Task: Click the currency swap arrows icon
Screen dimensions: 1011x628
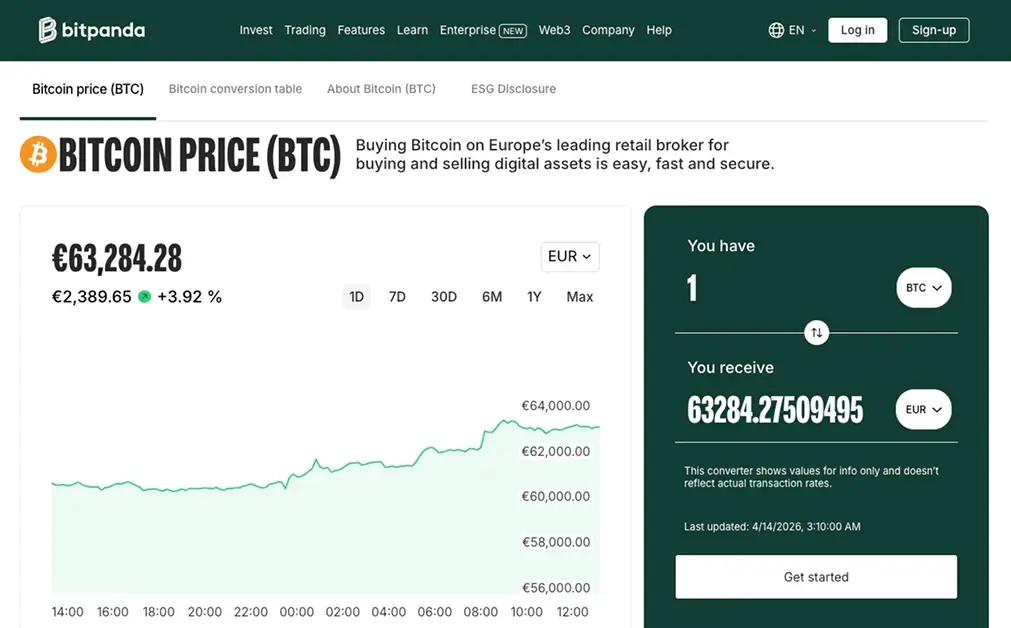Action: pos(816,332)
